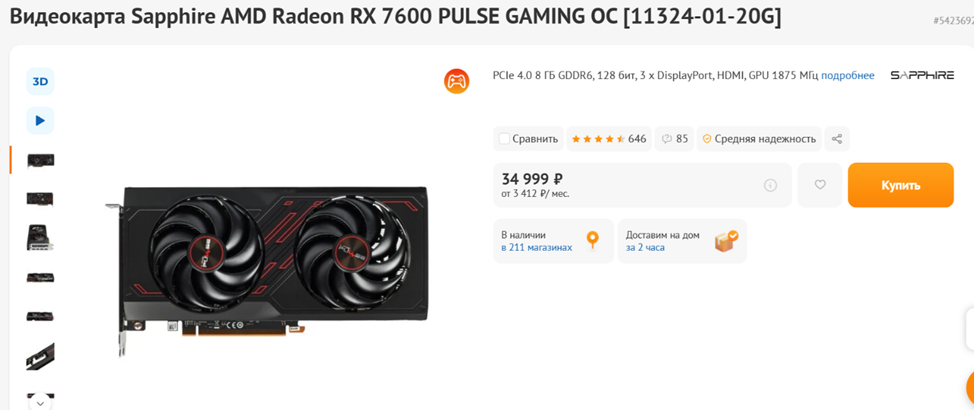Select the first front-view thumbnail
Screen dimensions: 974x410
click(40, 160)
